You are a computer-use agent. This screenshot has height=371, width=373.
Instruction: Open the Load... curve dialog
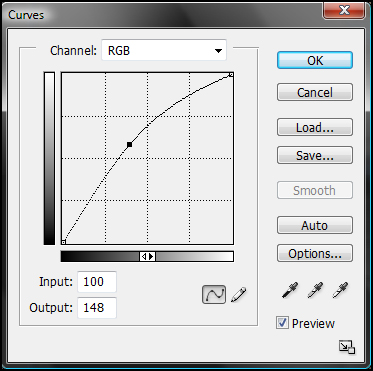[315, 127]
